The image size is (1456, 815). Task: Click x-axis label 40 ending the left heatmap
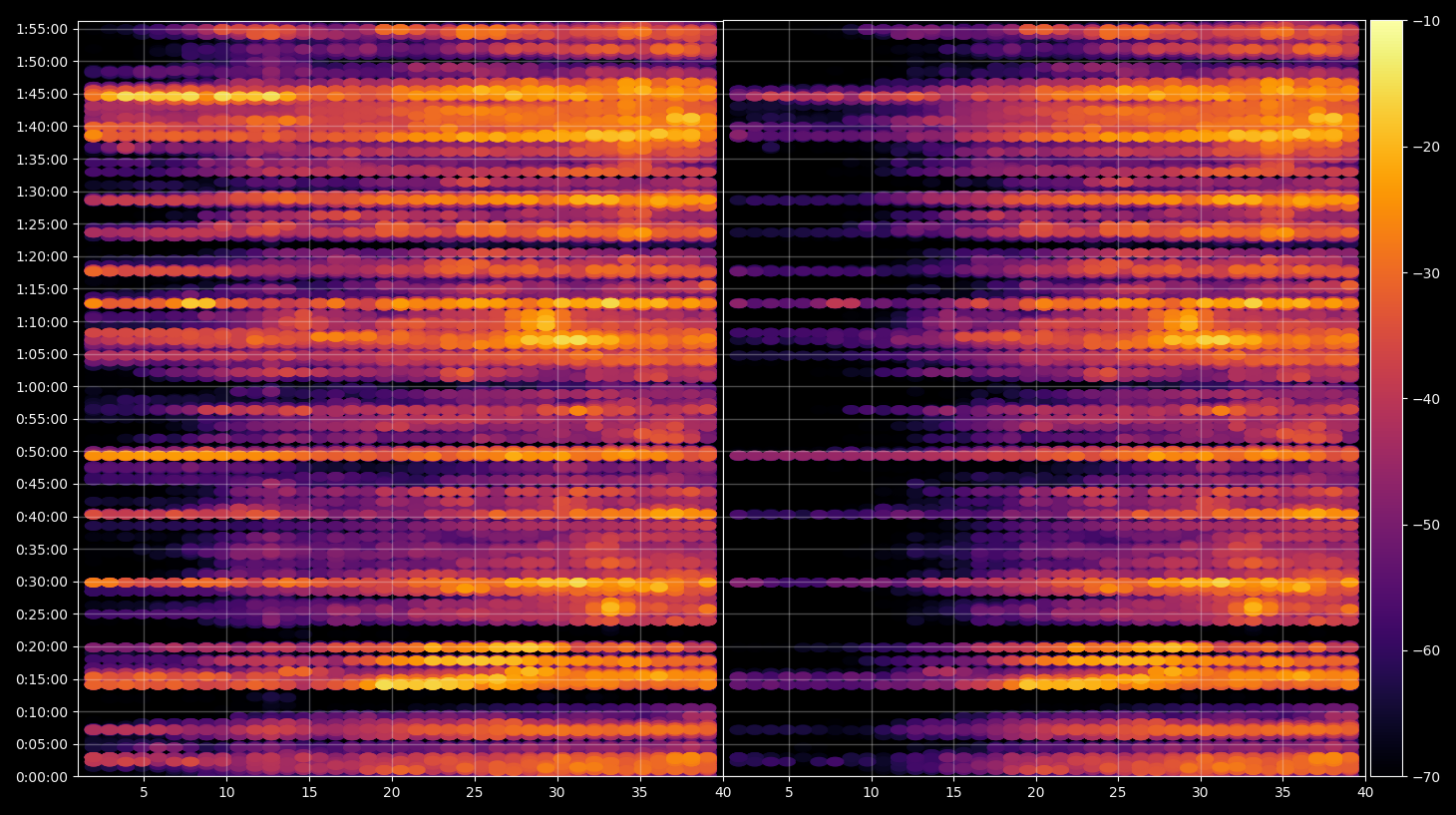tap(722, 793)
